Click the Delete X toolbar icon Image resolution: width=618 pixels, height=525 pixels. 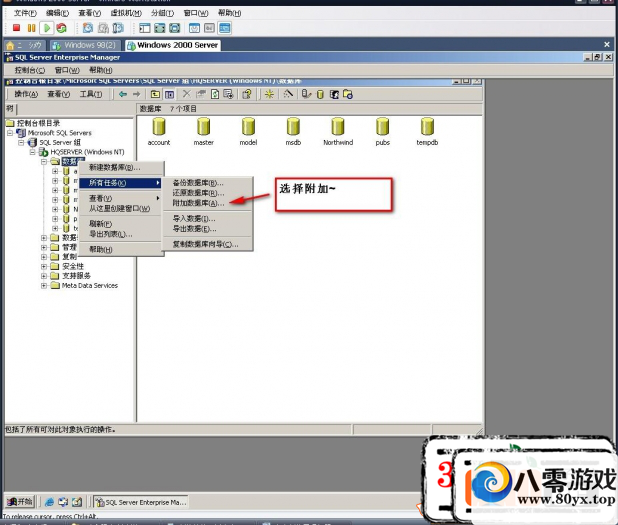pyautogui.click(x=186, y=94)
